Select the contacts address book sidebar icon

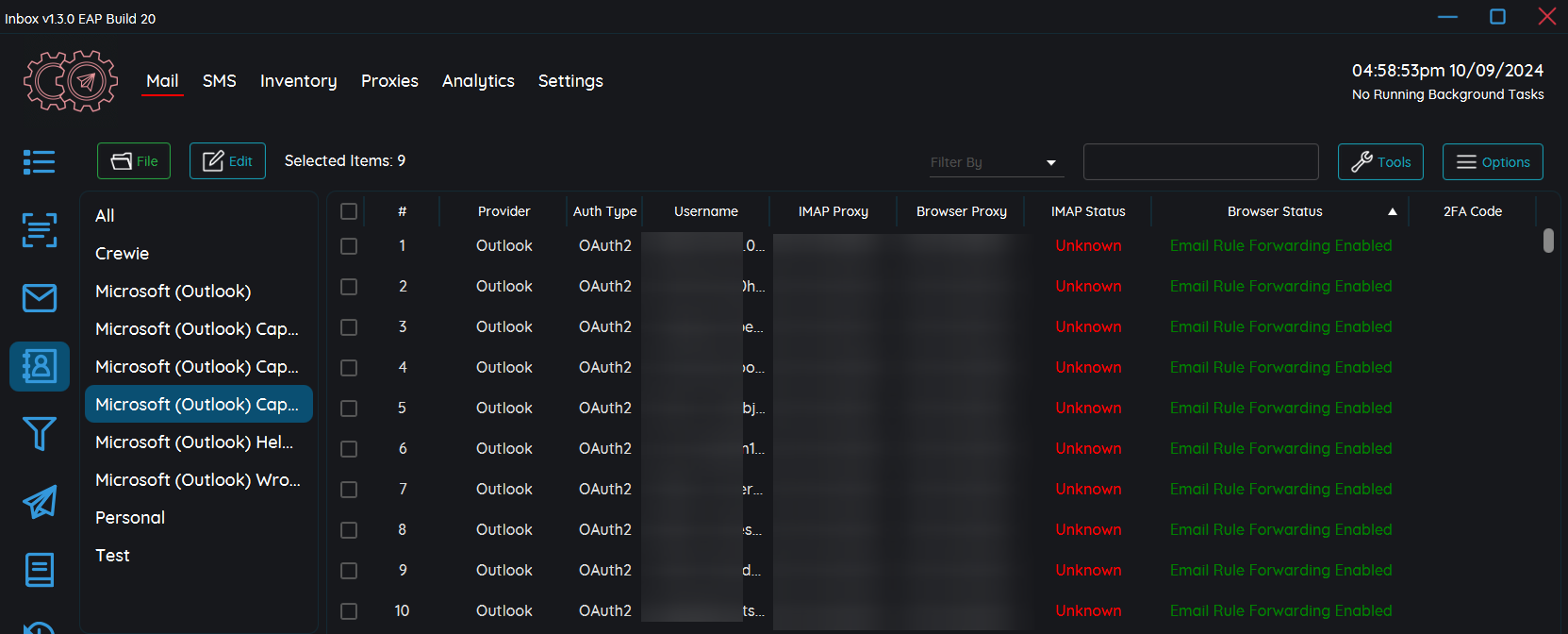pyautogui.click(x=39, y=366)
